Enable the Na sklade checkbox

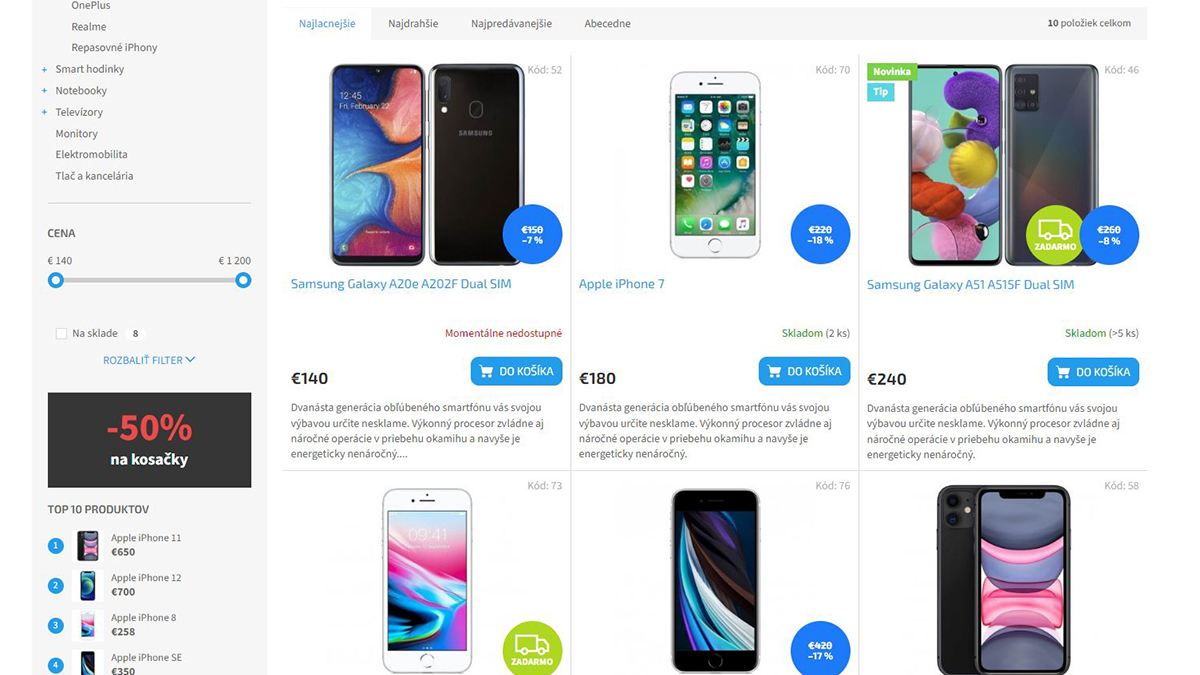coord(61,333)
